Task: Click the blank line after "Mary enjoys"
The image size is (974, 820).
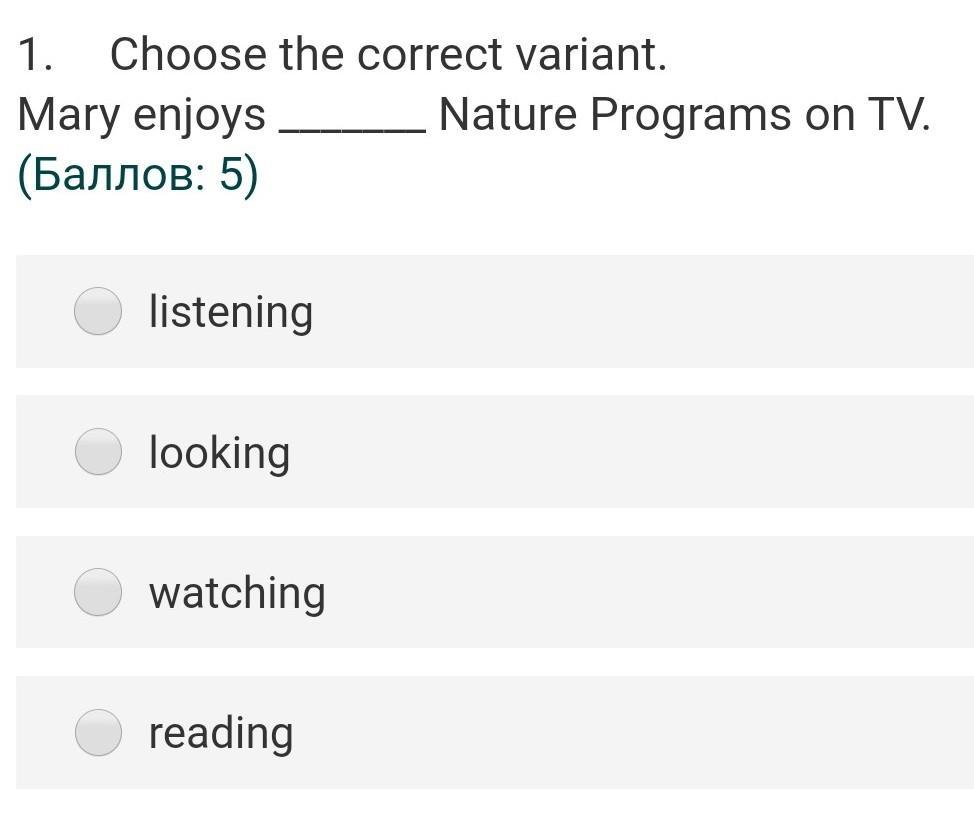Action: (x=351, y=120)
